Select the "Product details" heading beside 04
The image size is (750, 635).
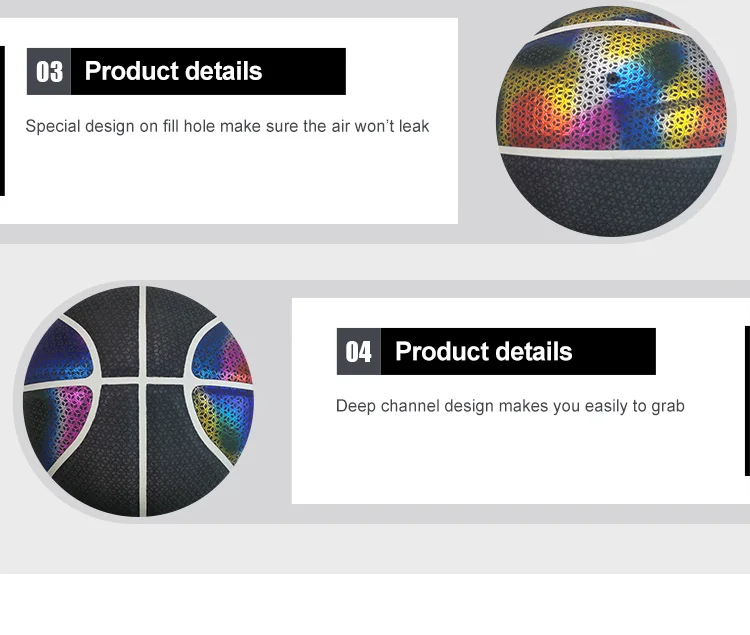pos(483,352)
